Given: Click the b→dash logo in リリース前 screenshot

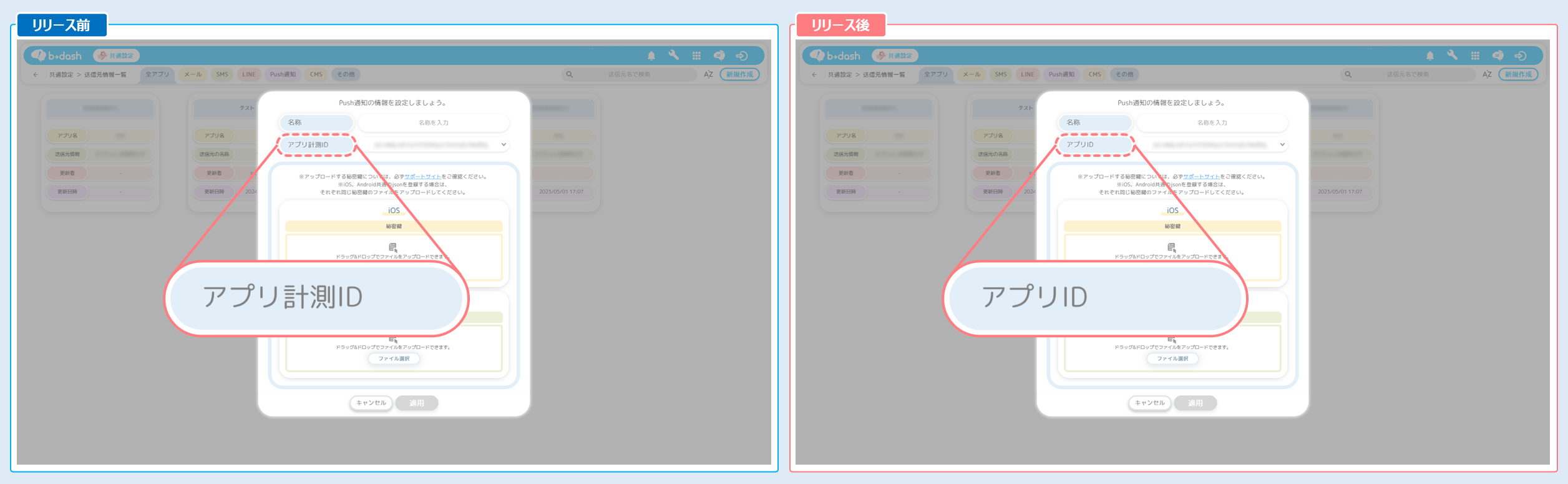Looking at the screenshot, I should tap(57, 56).
